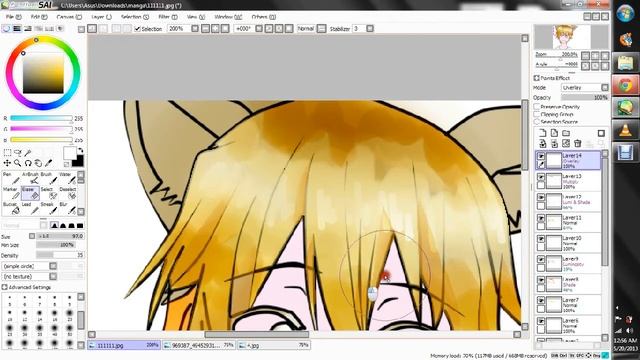The image size is (640, 360).
Task: Select the AirBrush tool
Action: pyautogui.click(x=30, y=178)
